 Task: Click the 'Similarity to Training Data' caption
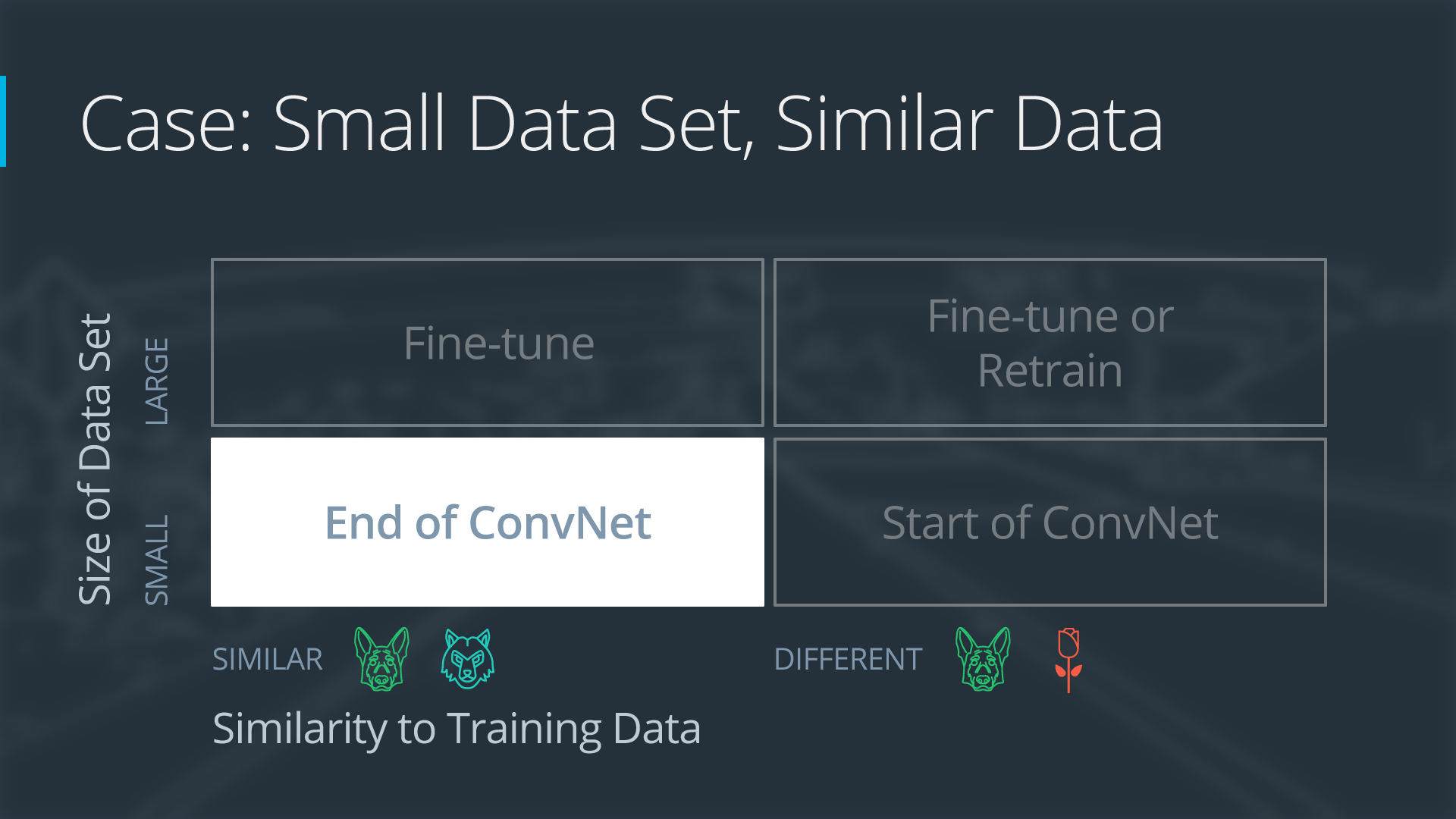coord(457,729)
